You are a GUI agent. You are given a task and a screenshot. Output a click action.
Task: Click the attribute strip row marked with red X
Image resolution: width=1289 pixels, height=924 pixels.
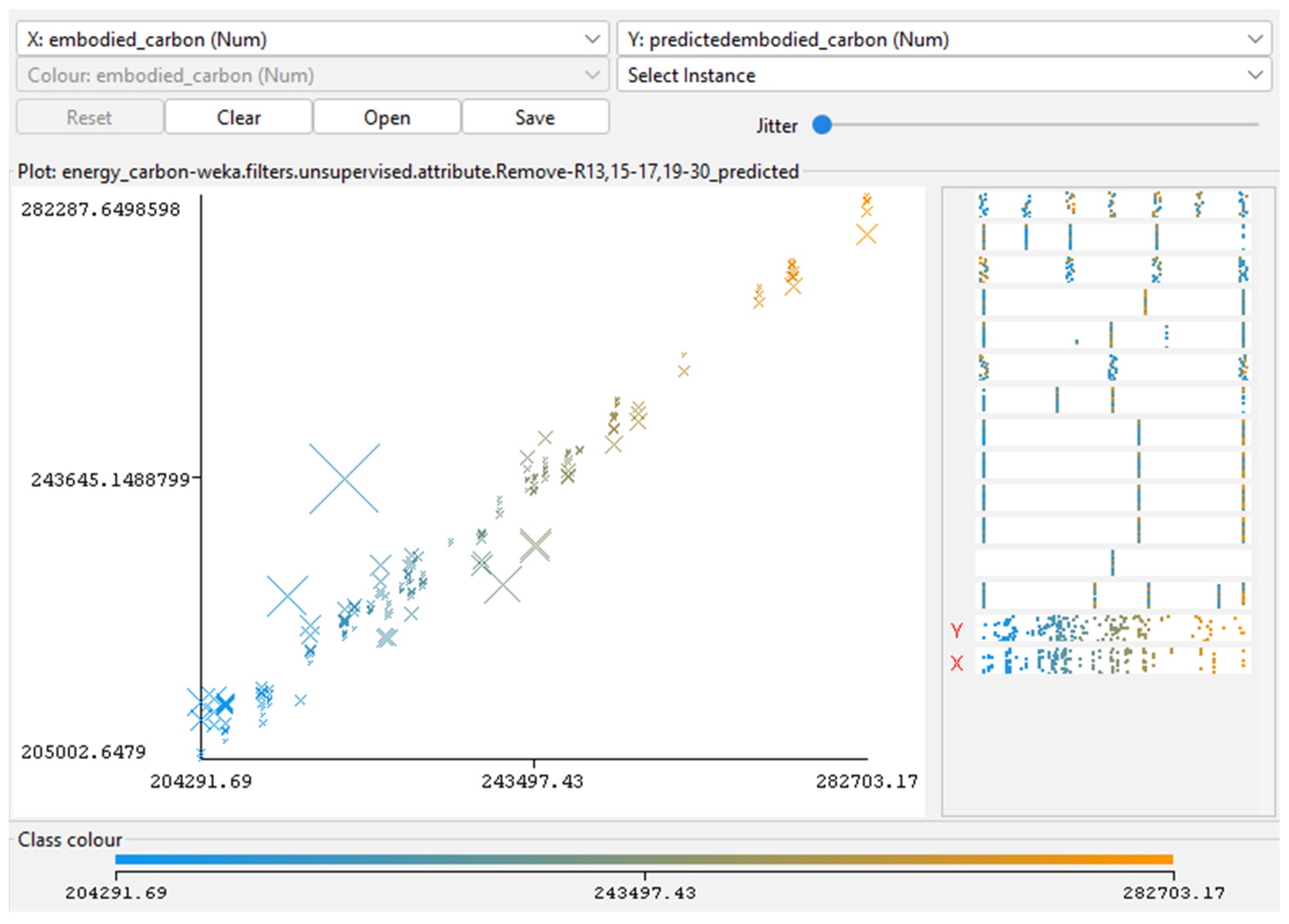tap(1113, 661)
